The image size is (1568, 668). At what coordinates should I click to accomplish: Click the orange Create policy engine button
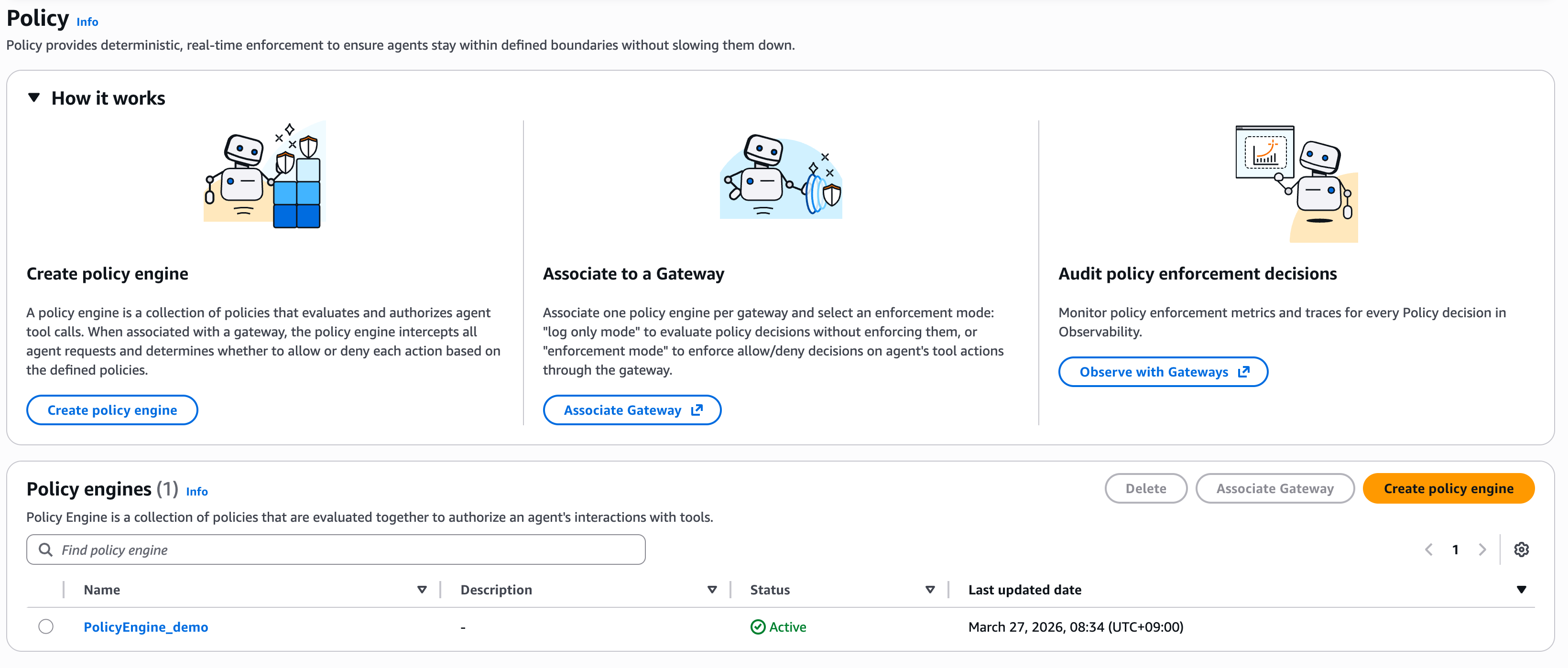[1448, 488]
